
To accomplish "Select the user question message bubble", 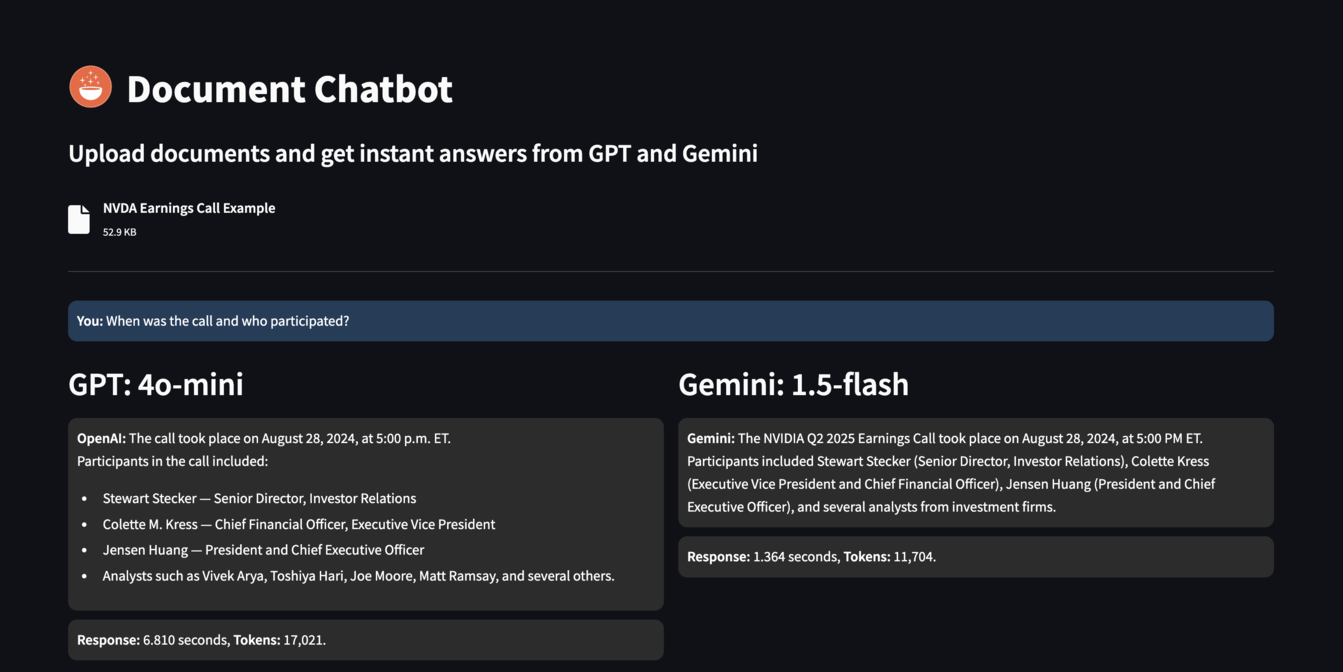I will tap(670, 321).
